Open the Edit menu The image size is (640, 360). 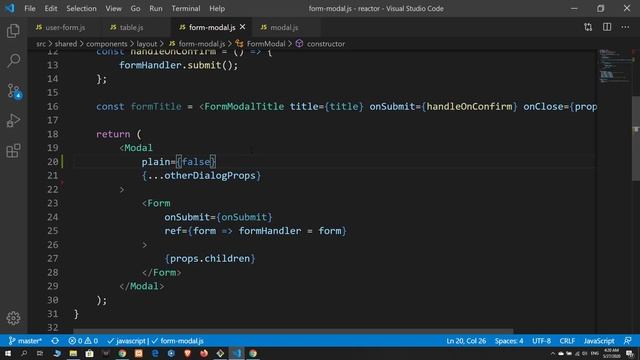pos(51,8)
